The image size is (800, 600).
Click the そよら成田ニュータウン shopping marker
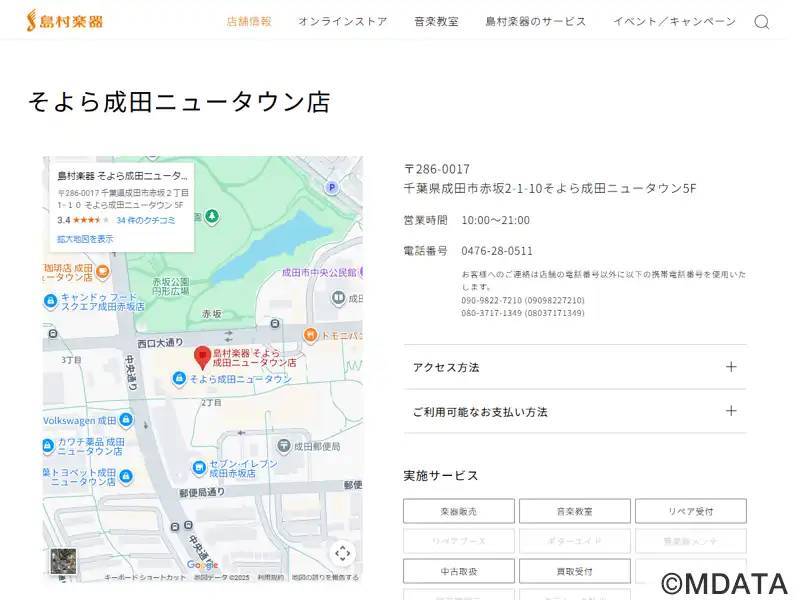tap(180, 379)
